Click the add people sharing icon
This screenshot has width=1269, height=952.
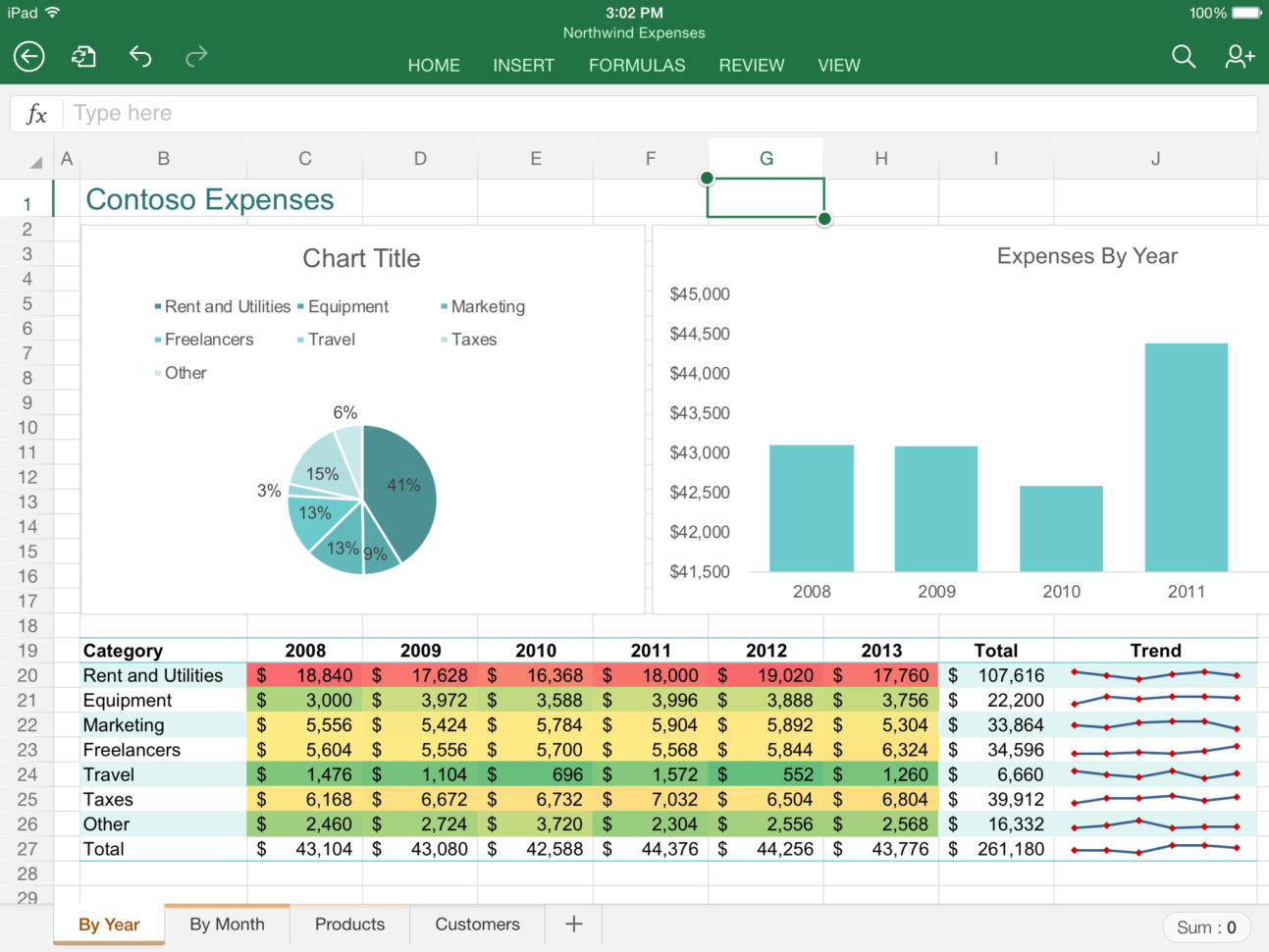pos(1239,56)
